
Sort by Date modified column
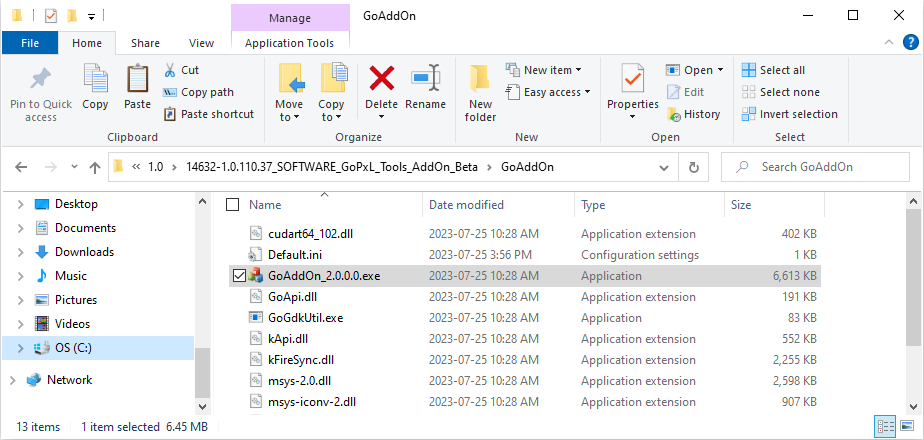pyautogui.click(x=466, y=205)
